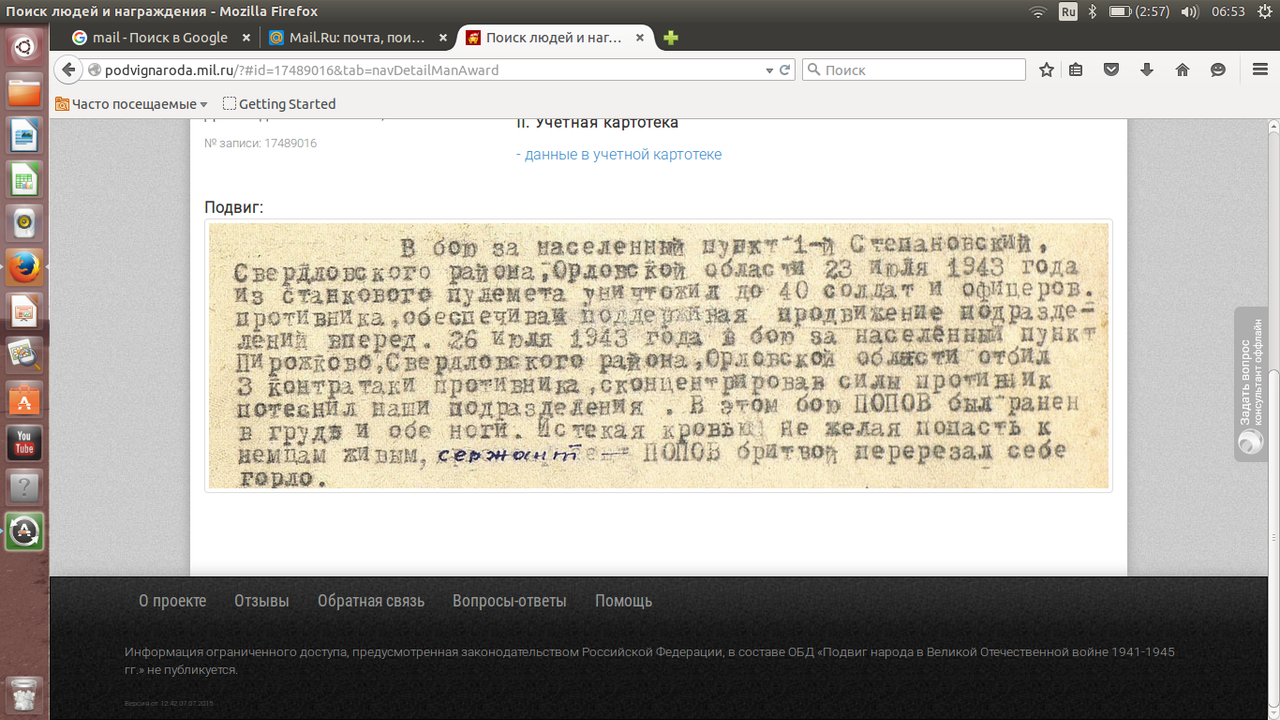Open the battery indicator showing 2:57
Screen dimensions: 1280x720
tap(1139, 12)
